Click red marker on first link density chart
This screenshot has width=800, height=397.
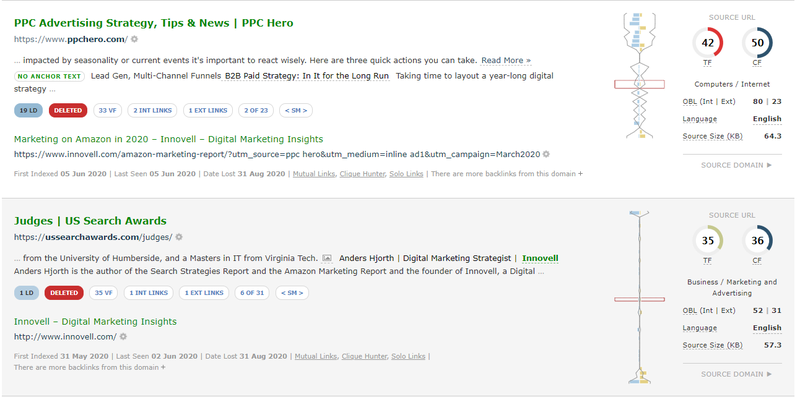[x=639, y=84]
